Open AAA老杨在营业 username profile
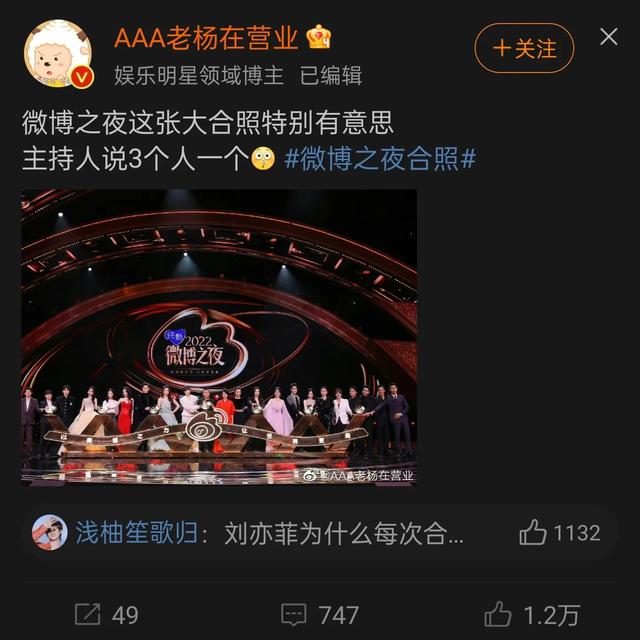Image resolution: width=640 pixels, height=640 pixels. (207, 38)
